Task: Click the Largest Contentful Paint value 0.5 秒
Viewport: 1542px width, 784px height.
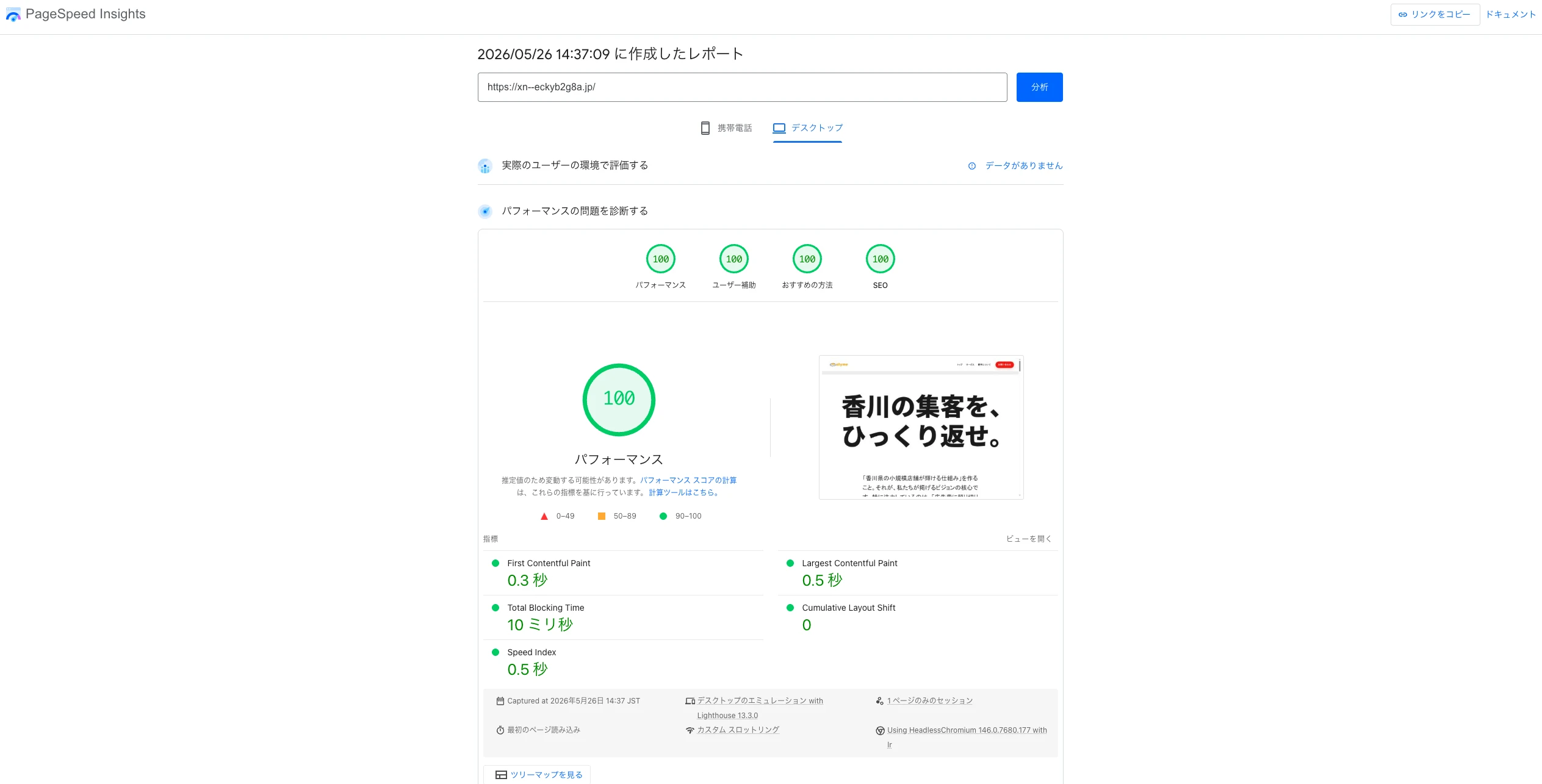Action: pyautogui.click(x=822, y=580)
